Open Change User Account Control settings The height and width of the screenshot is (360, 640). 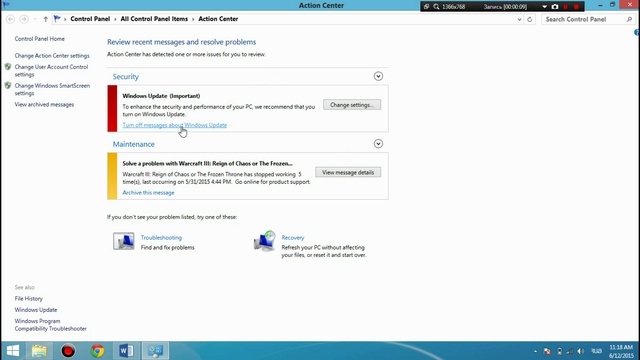click(51, 71)
